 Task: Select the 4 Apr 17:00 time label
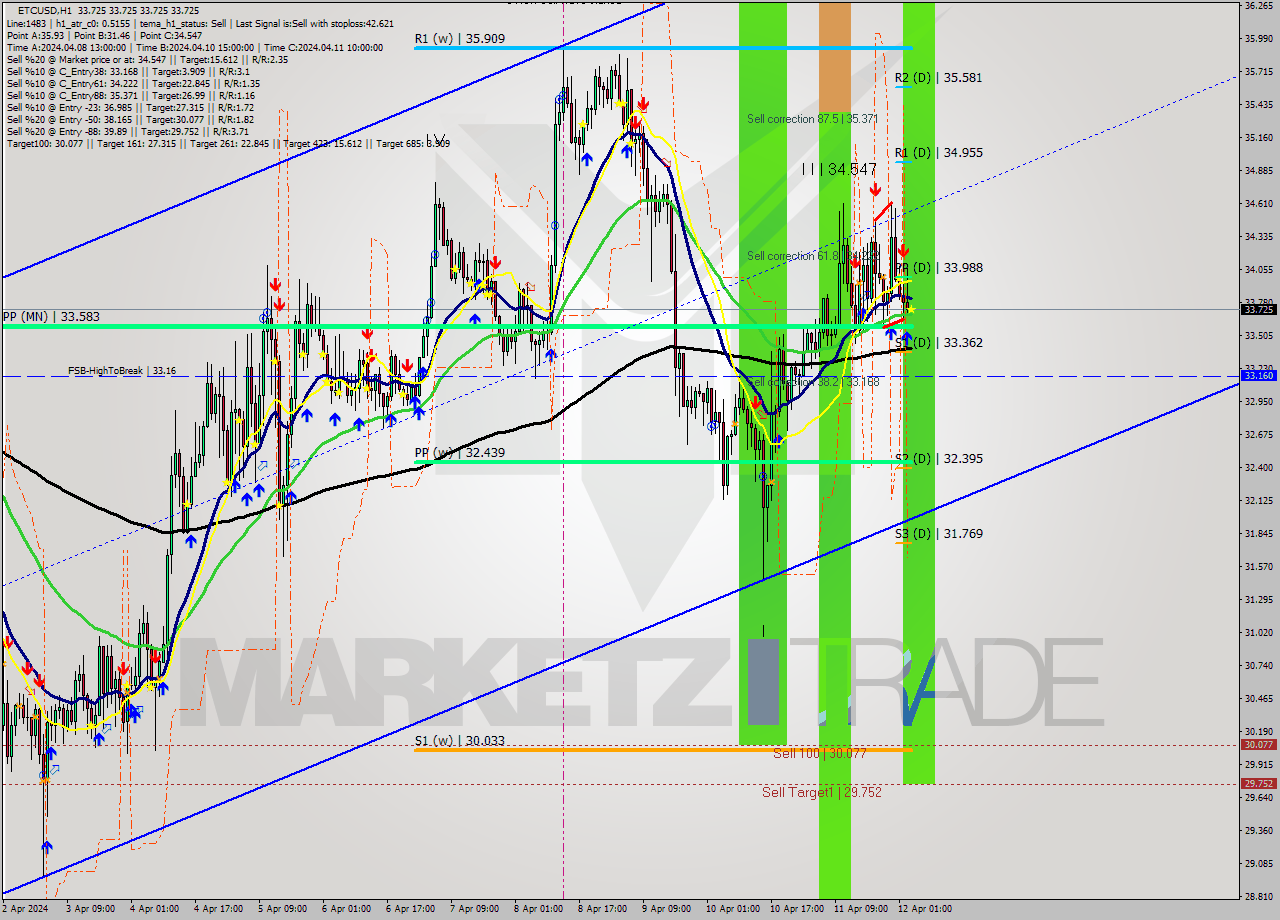click(x=218, y=909)
